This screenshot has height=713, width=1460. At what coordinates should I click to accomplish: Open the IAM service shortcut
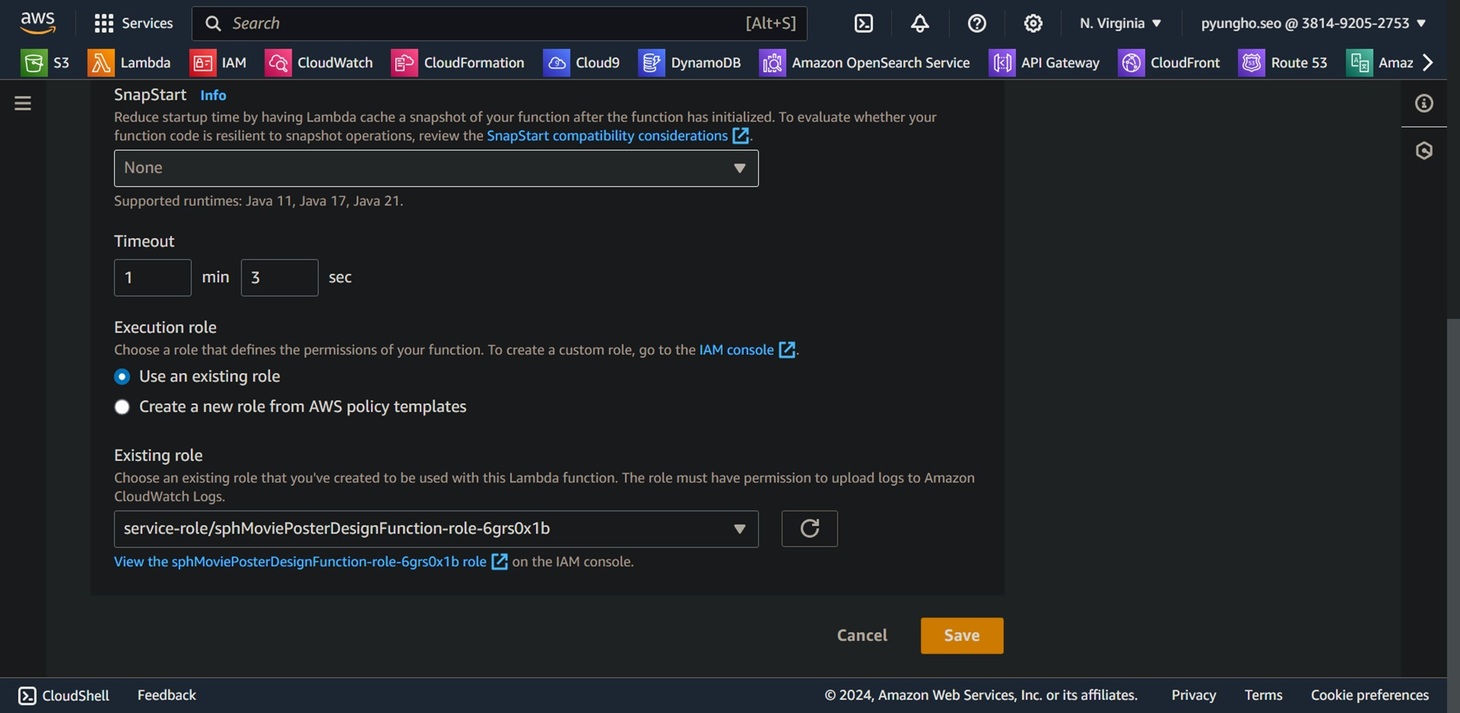click(x=219, y=62)
